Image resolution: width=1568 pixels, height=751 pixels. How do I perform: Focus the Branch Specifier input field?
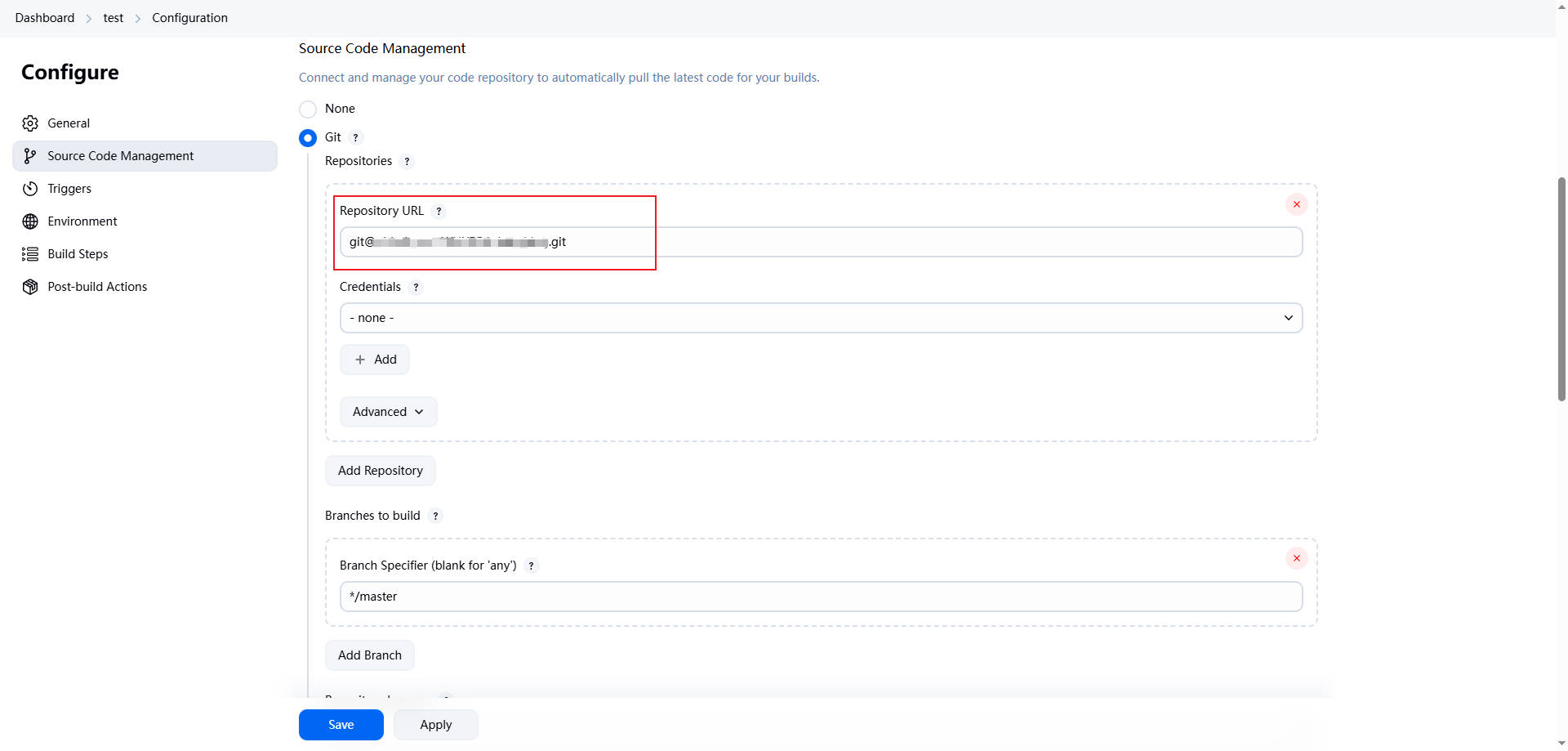[820, 597]
